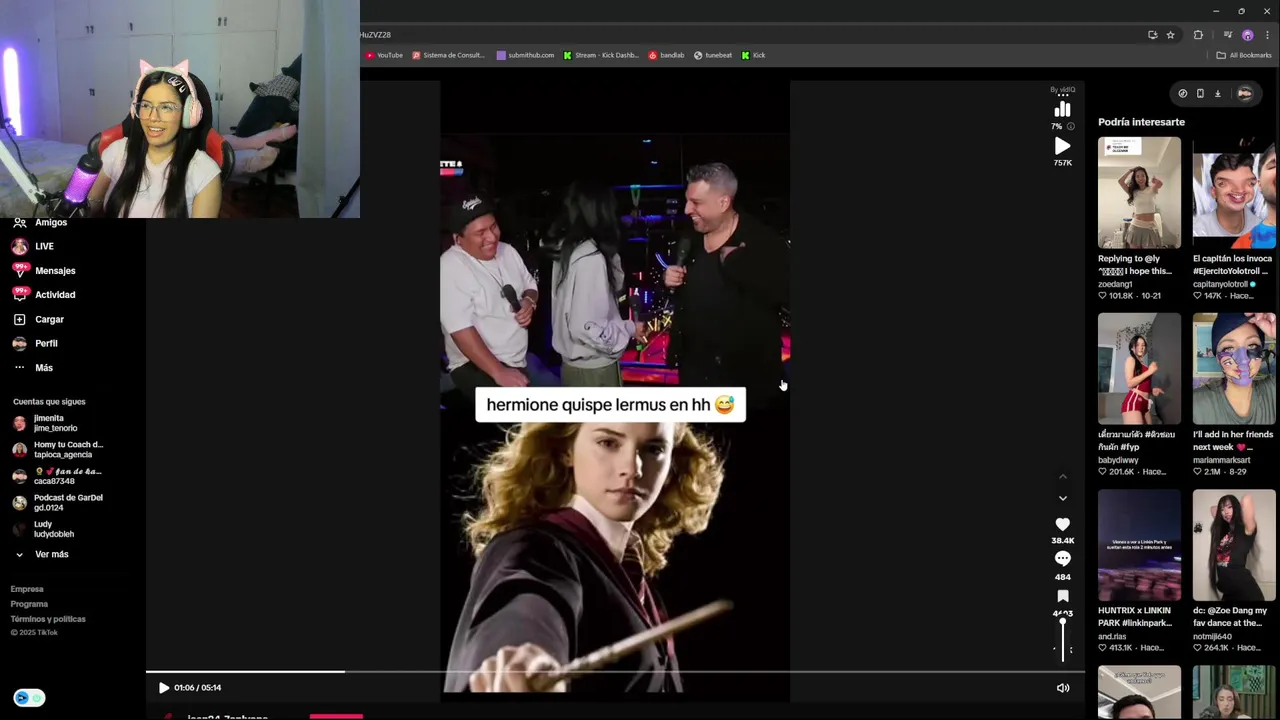Open Chrome three-dot menu
The image size is (1280, 720).
click(1267, 35)
